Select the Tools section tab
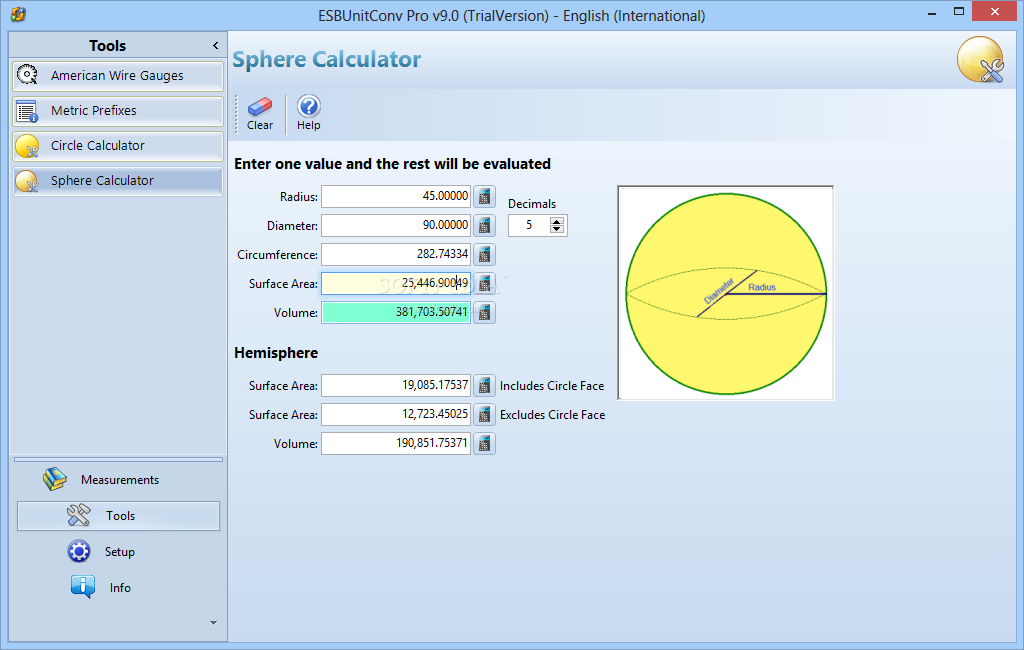 118,516
